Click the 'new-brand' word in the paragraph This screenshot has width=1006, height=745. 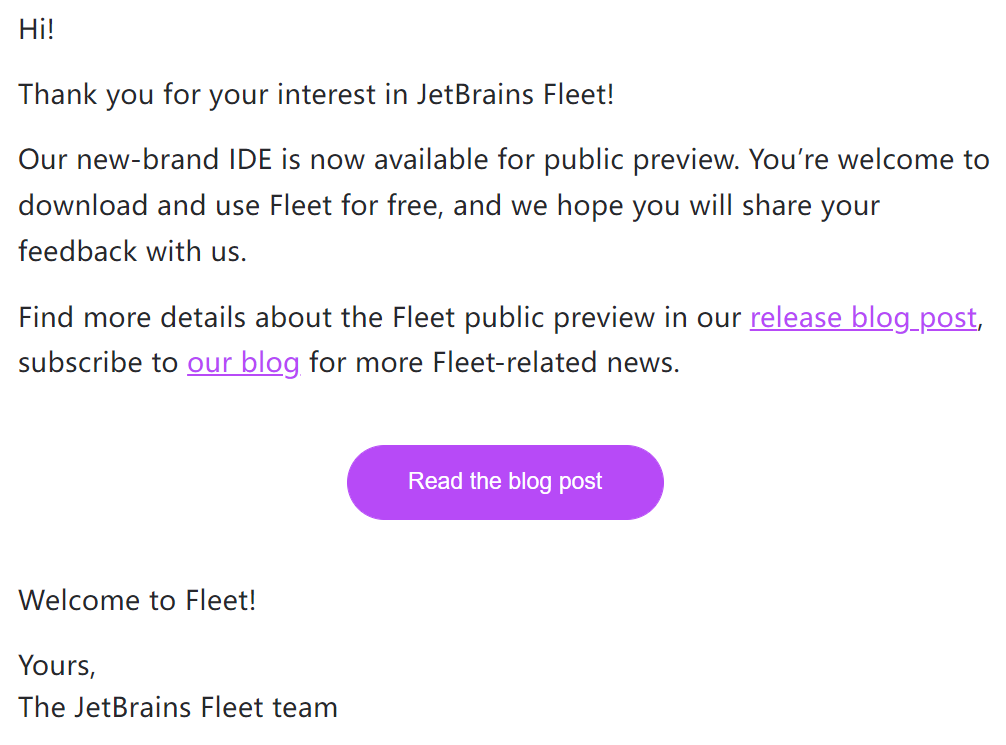pos(148,159)
